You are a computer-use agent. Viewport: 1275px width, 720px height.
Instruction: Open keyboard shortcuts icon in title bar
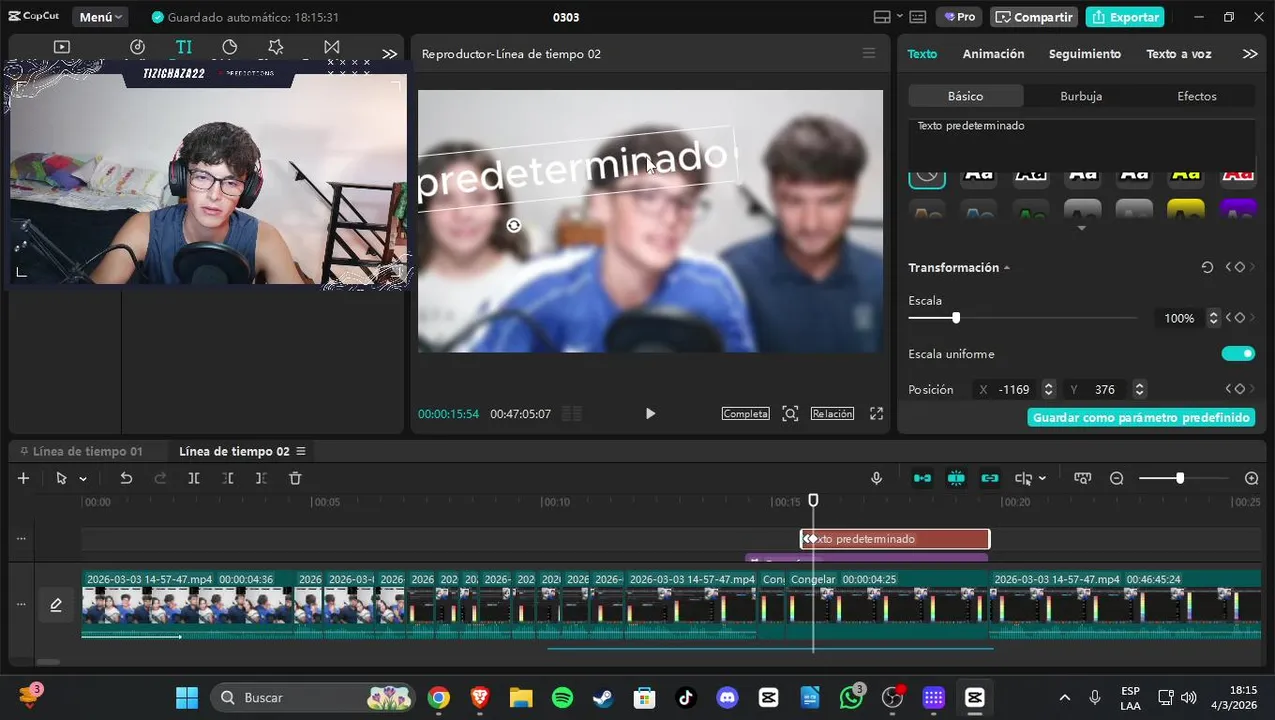[x=918, y=17]
